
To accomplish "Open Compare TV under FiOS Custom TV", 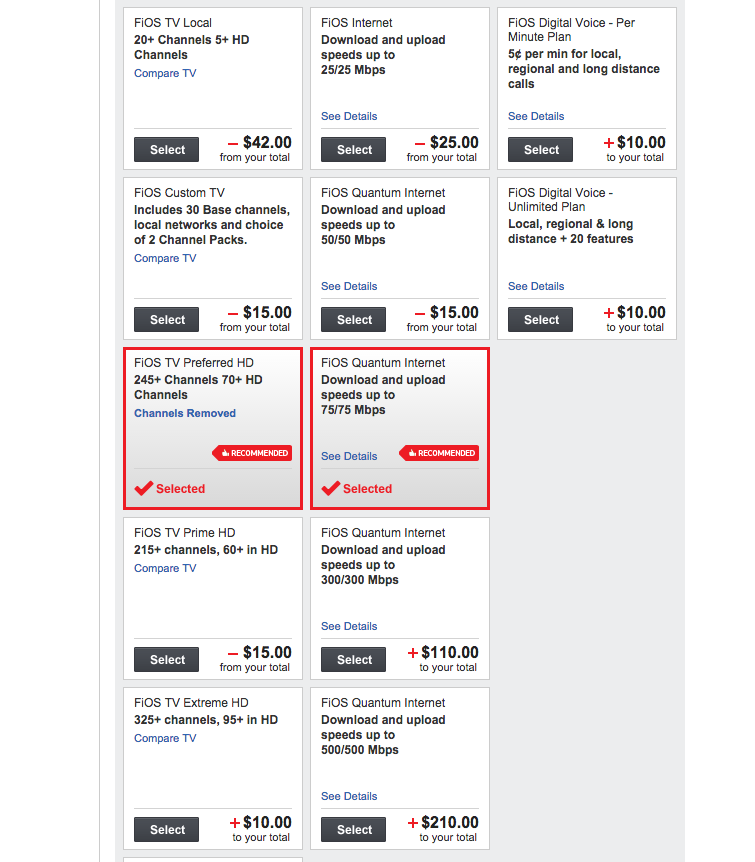I will [165, 258].
